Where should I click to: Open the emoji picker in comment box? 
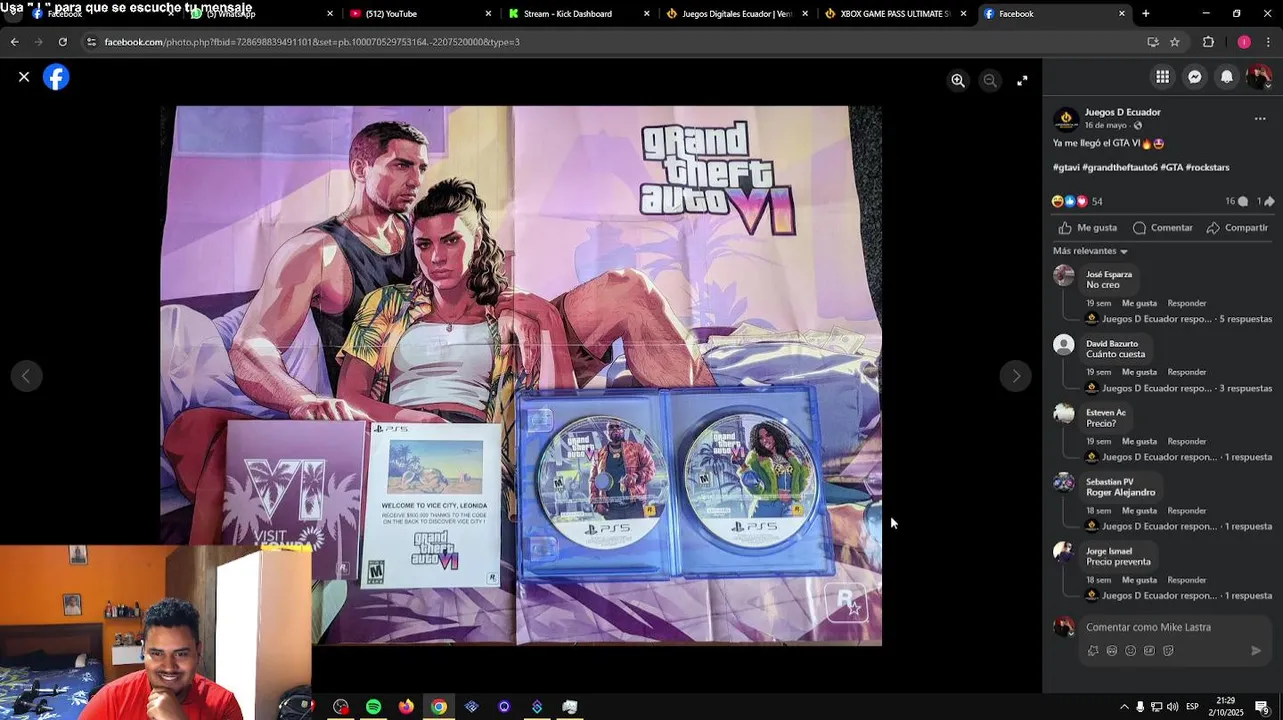[1131, 650]
